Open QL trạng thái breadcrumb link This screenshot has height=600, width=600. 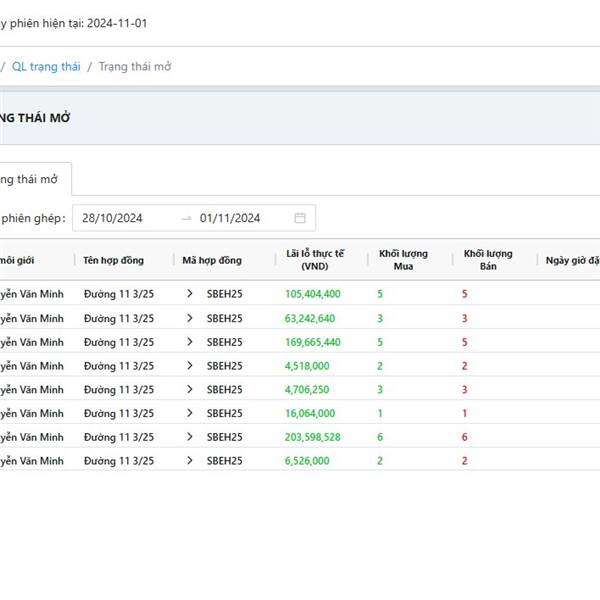coord(46,67)
